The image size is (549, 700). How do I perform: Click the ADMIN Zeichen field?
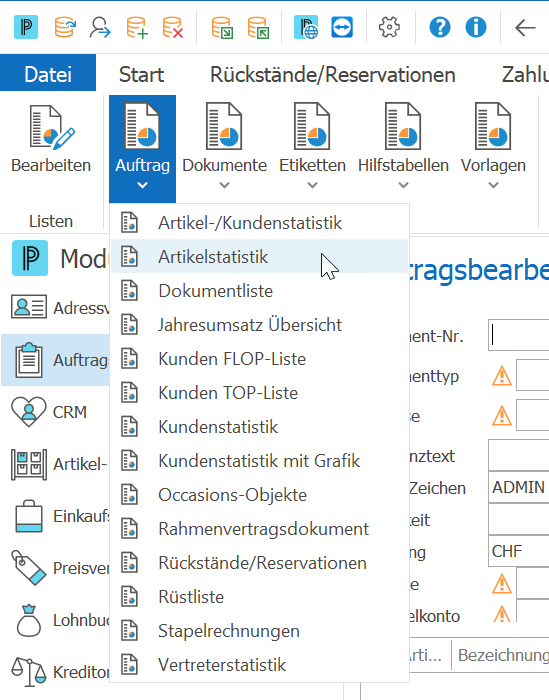point(519,487)
